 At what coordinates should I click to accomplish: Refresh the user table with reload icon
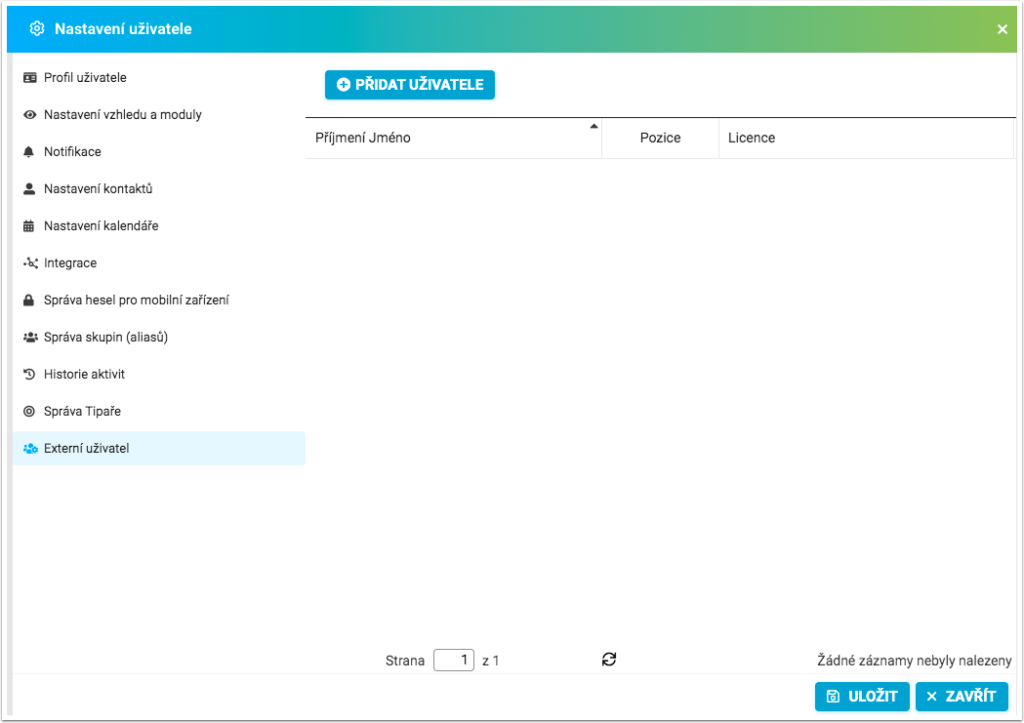(x=609, y=660)
